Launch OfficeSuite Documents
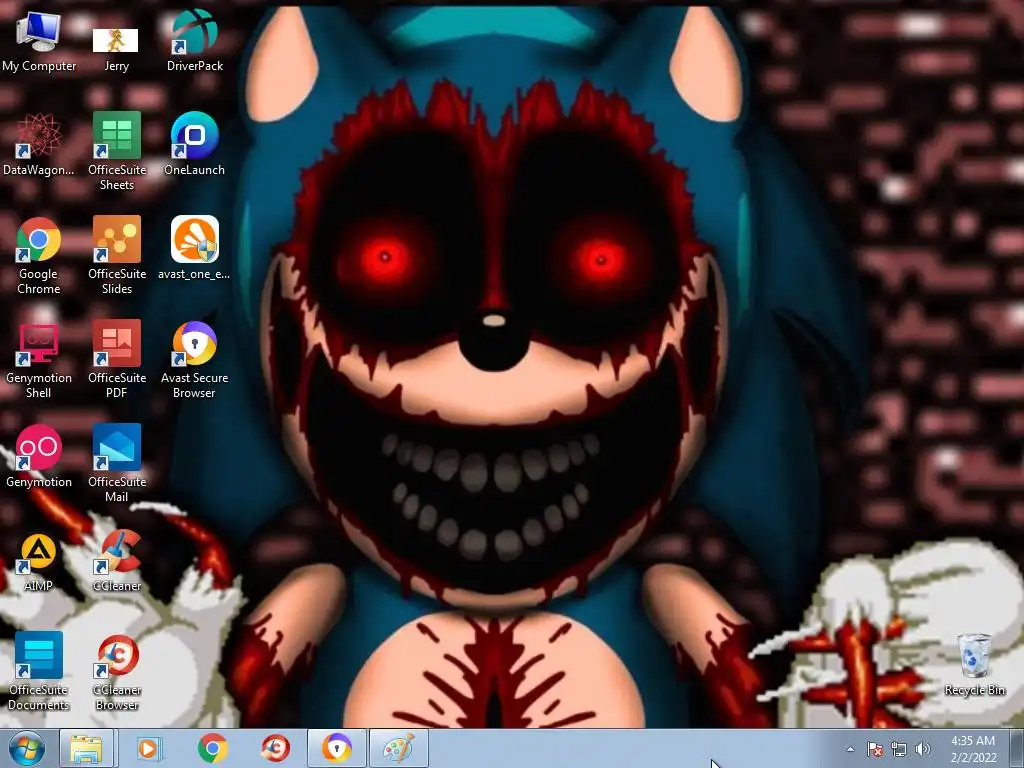Viewport: 1024px width, 768px height. click(x=39, y=671)
